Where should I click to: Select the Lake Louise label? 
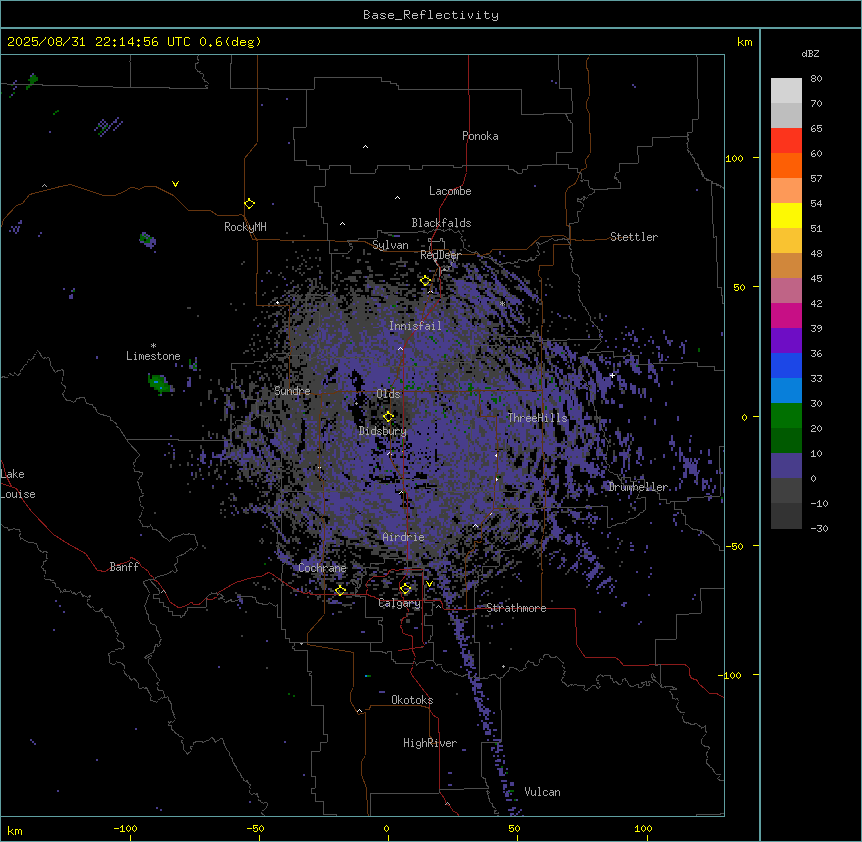(18, 484)
